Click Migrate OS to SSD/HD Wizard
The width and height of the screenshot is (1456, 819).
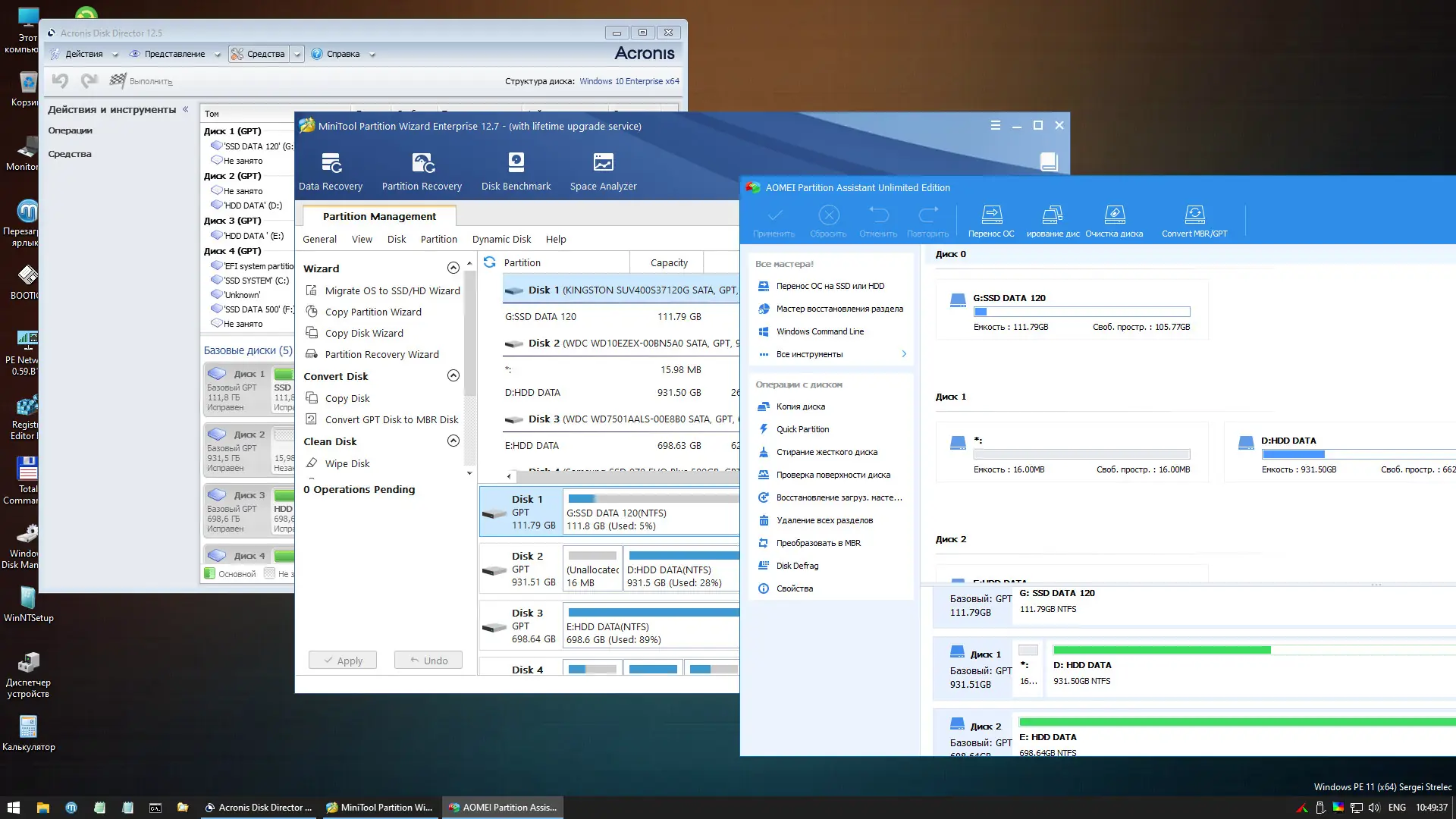392,290
